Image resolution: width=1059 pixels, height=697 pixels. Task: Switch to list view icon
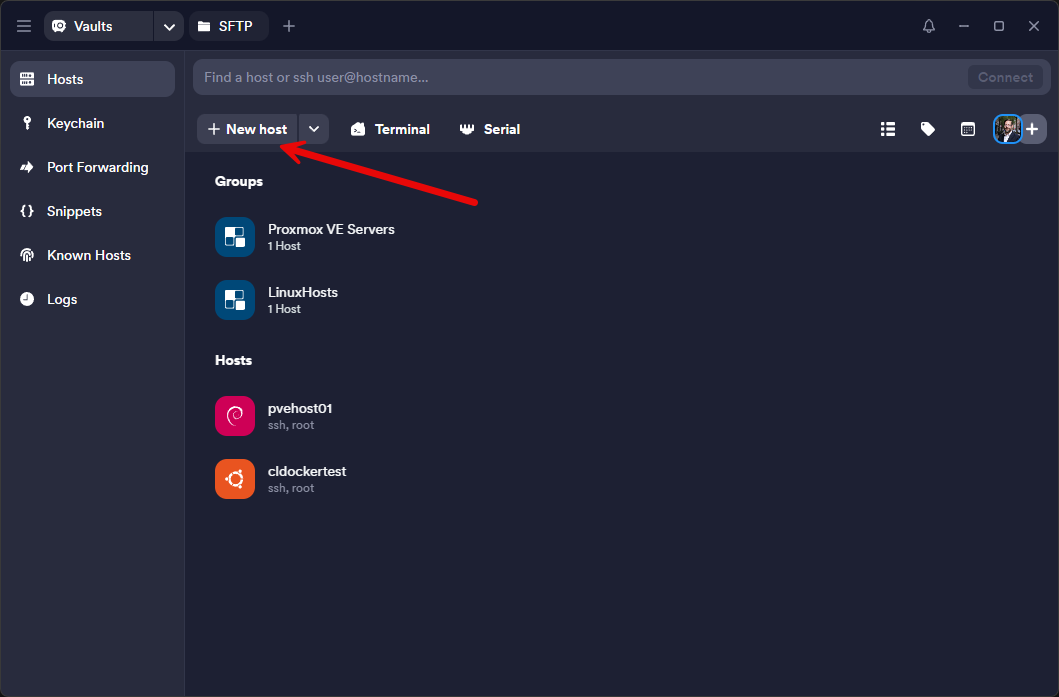888,129
